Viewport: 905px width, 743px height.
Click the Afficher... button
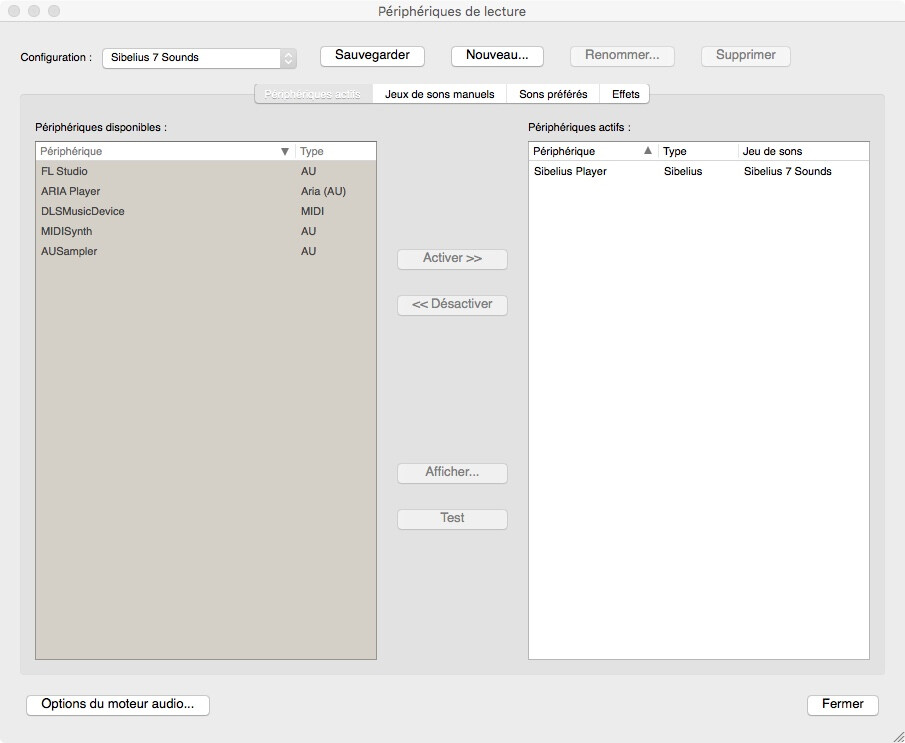[x=452, y=472]
